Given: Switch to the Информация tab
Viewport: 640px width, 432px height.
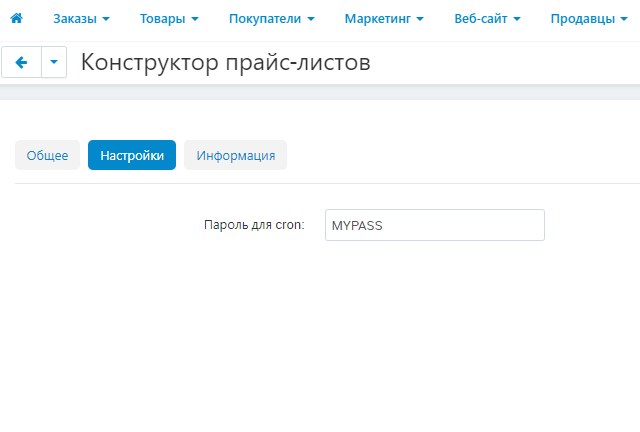Looking at the screenshot, I should 235,155.
